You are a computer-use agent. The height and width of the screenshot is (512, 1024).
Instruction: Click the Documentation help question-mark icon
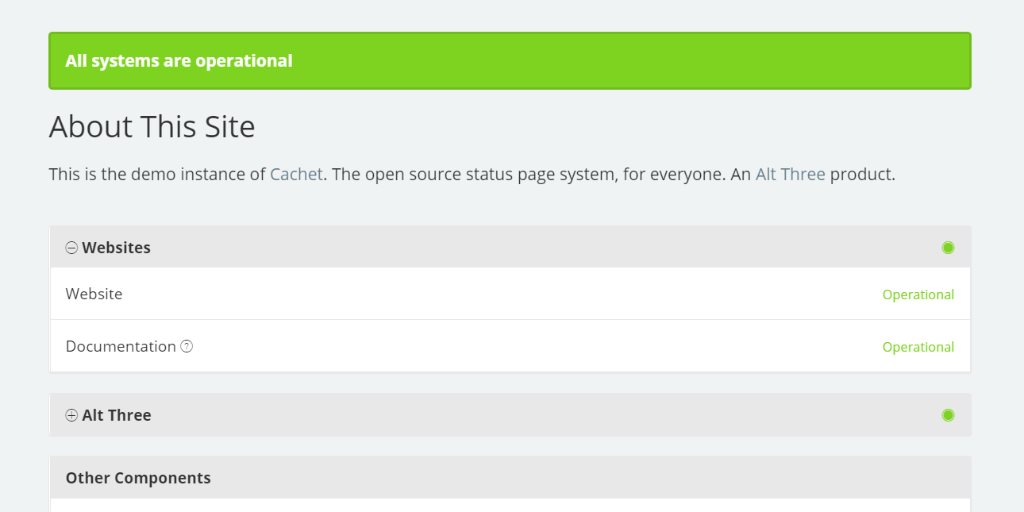187,346
